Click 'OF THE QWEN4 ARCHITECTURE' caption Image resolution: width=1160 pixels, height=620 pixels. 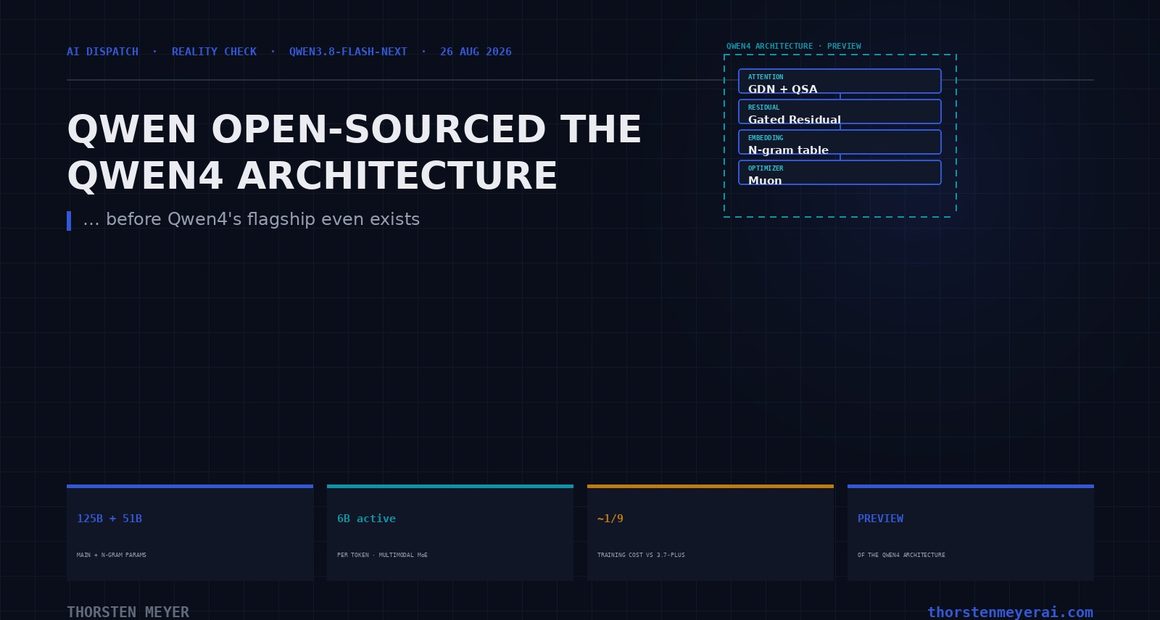click(x=901, y=555)
